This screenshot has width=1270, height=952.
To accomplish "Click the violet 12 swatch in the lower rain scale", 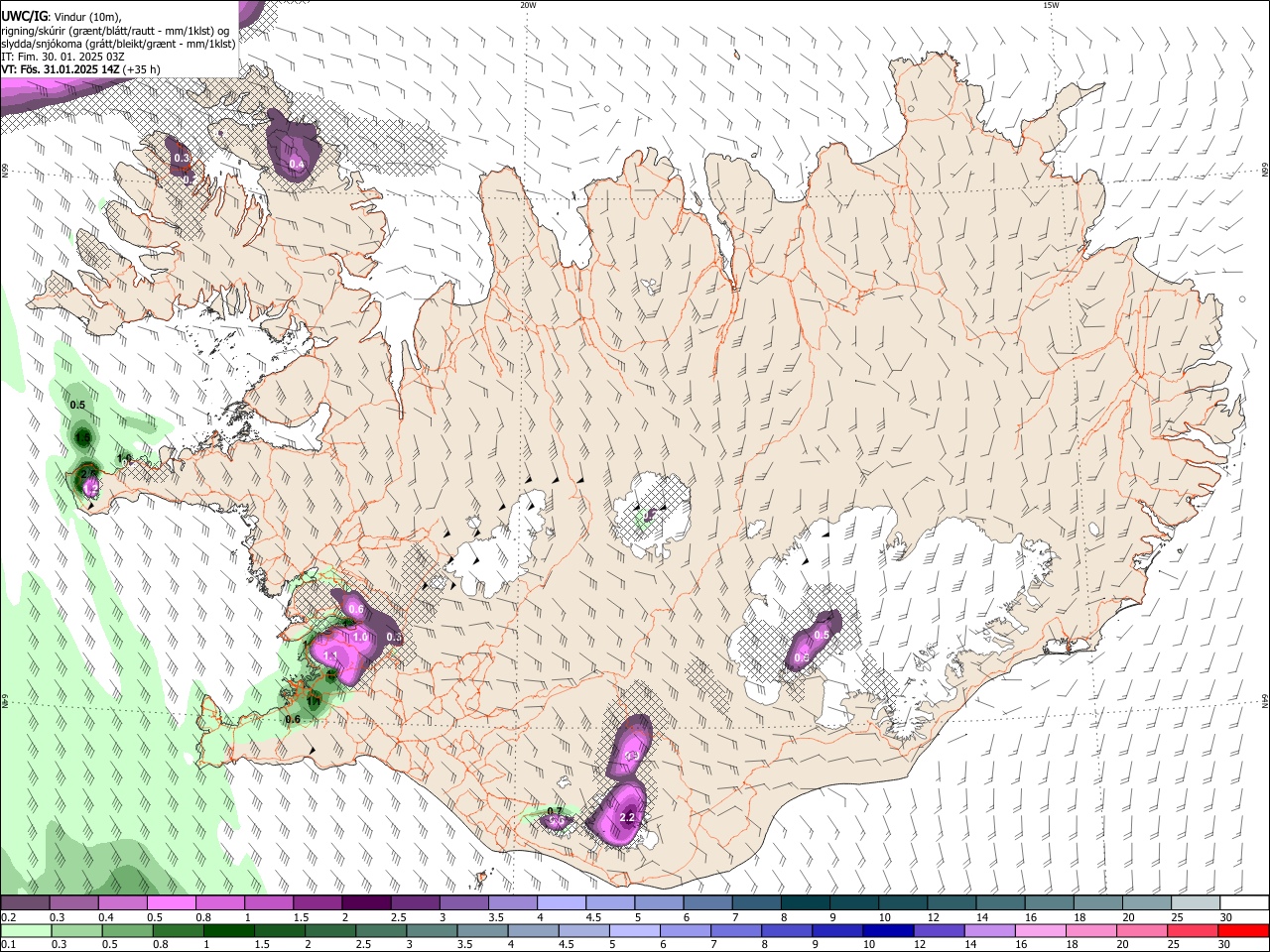I will [940, 931].
